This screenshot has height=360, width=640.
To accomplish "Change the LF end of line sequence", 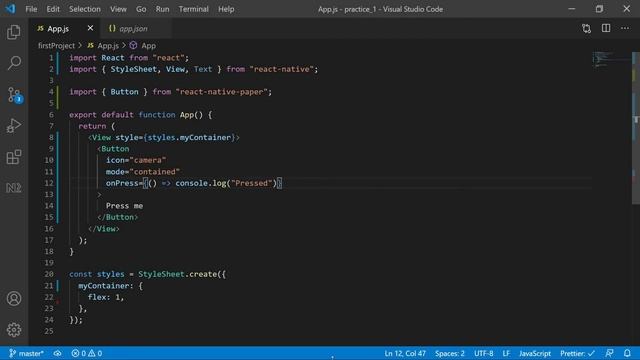I will click(506, 353).
